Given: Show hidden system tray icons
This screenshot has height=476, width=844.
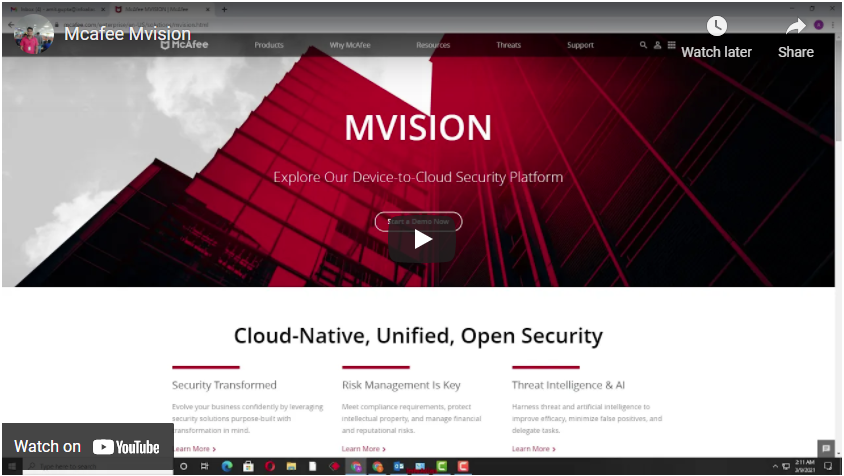Looking at the screenshot, I should click(775, 466).
